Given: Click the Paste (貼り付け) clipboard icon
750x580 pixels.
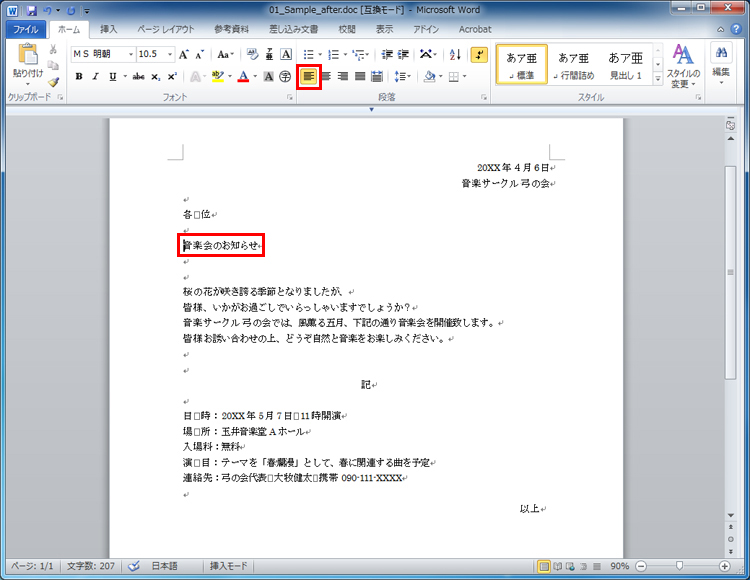Looking at the screenshot, I should point(28,54).
